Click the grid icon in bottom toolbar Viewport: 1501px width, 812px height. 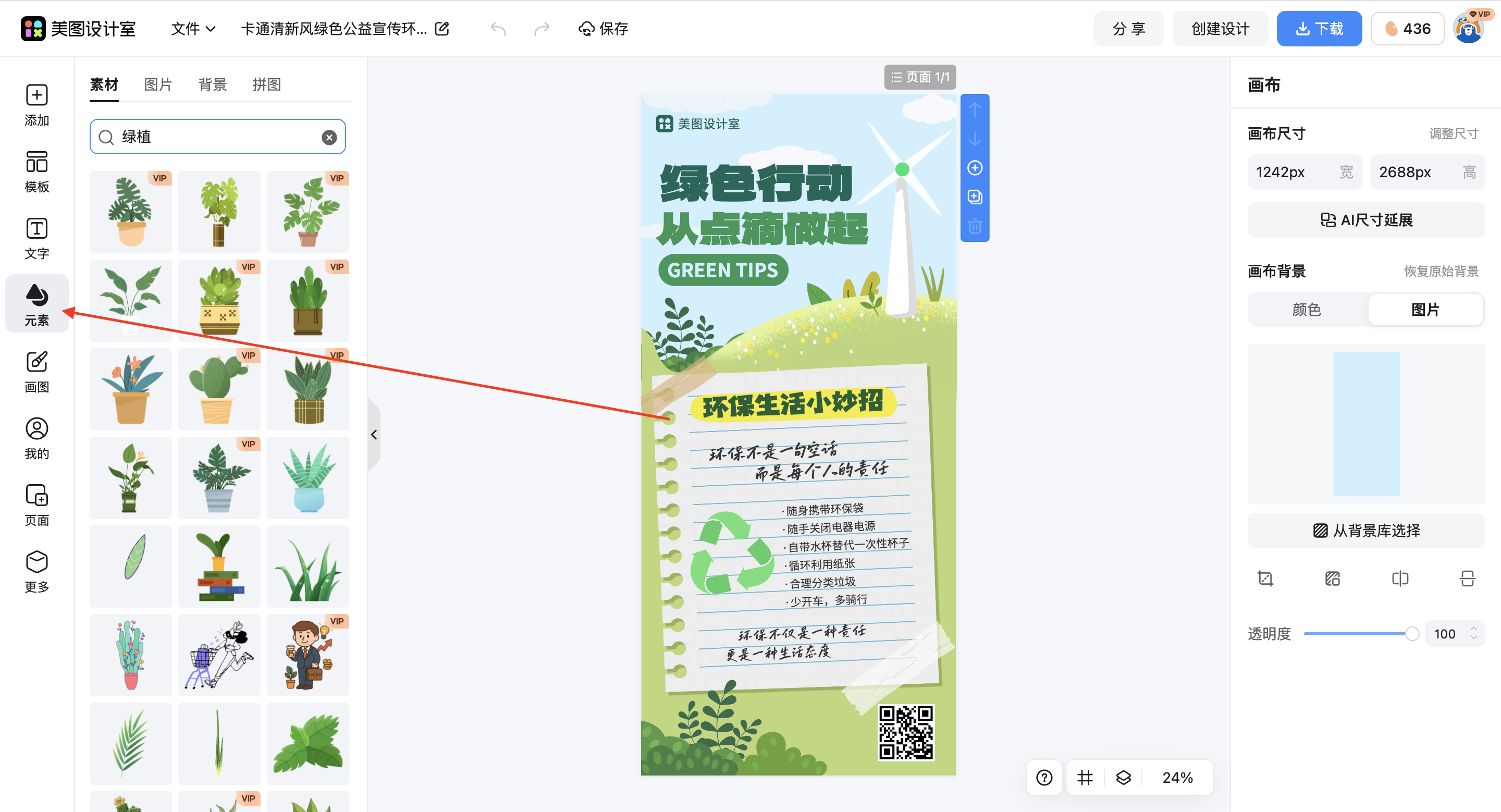tap(1085, 777)
